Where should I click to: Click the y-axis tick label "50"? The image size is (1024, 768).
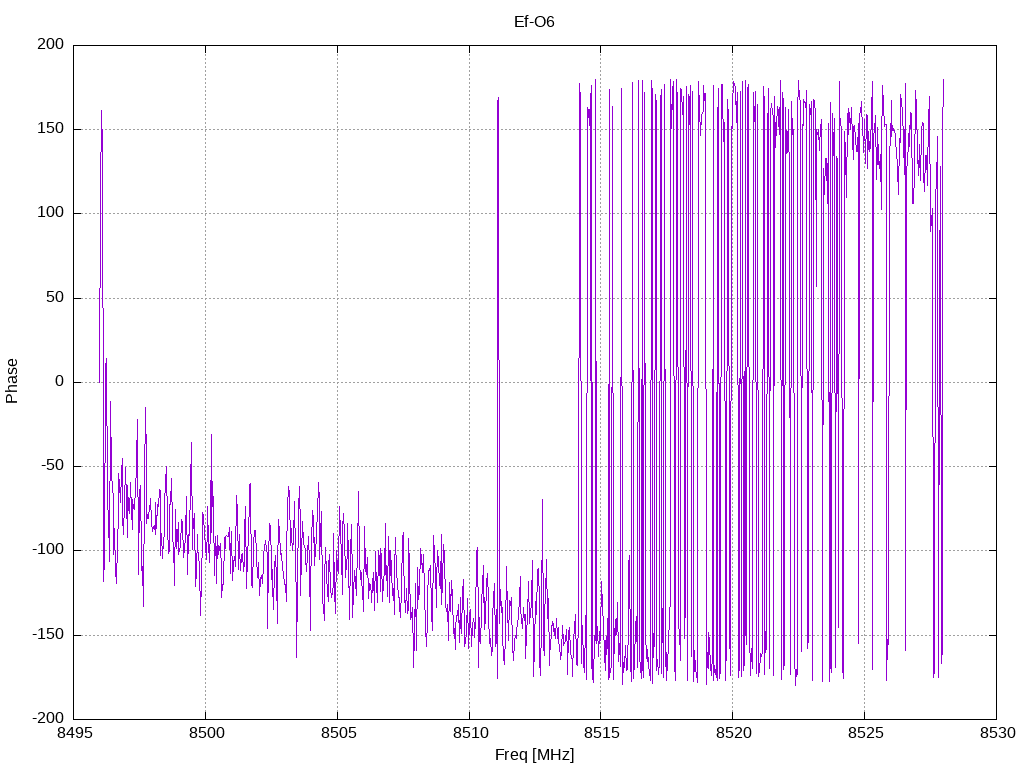coord(56,298)
